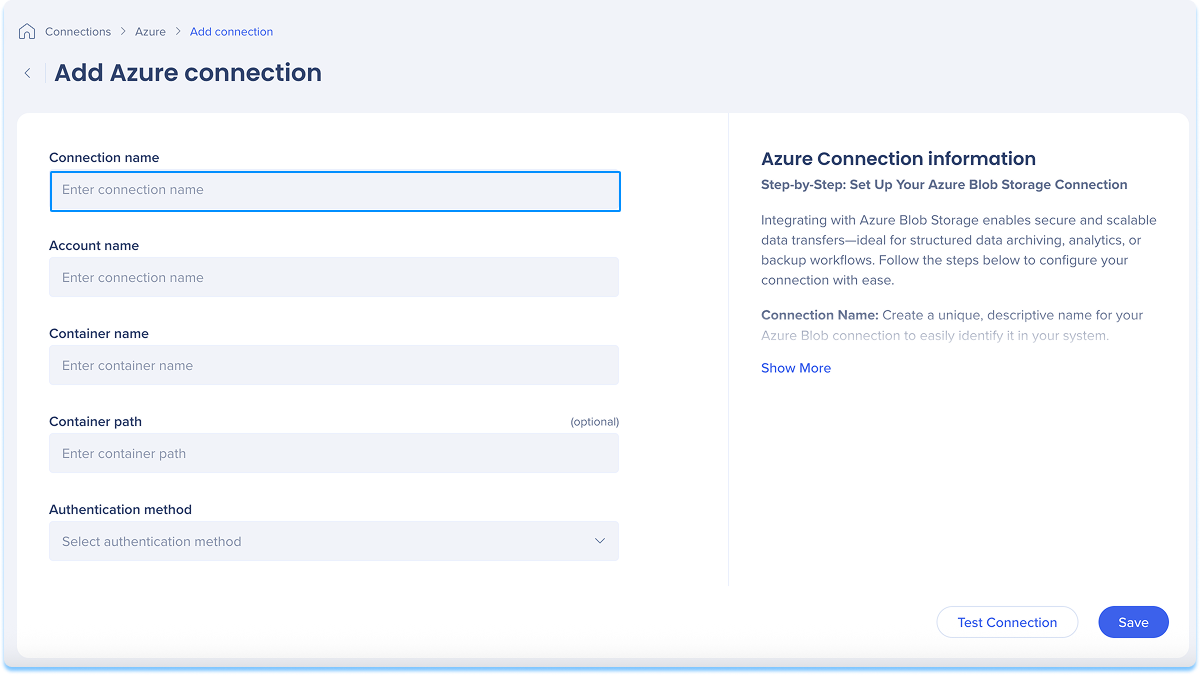Go back using the arrow beside title
This screenshot has width=1200, height=675.
pyautogui.click(x=28, y=73)
